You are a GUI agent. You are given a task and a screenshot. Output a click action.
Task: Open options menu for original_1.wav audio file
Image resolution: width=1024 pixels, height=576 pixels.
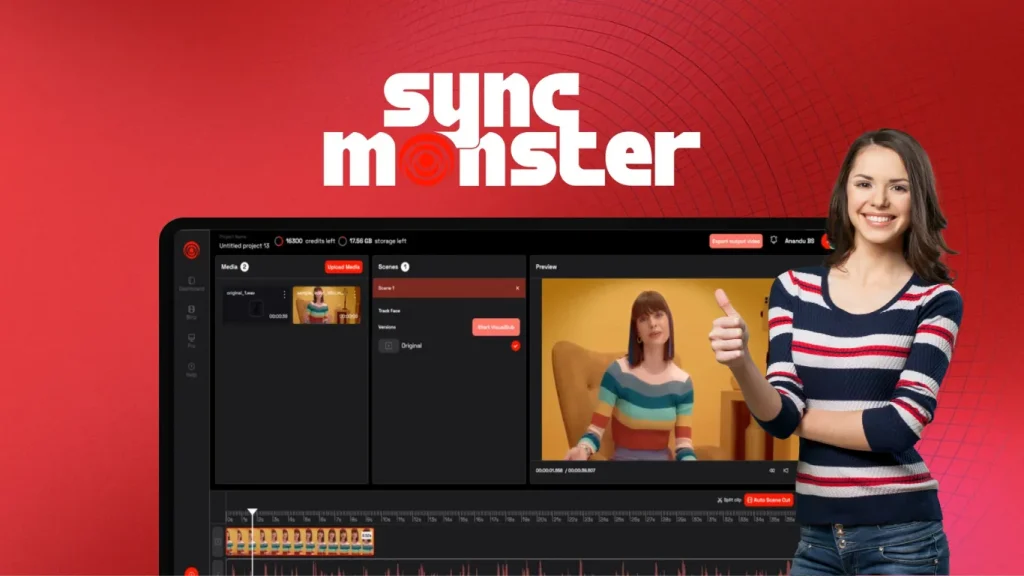click(x=284, y=295)
